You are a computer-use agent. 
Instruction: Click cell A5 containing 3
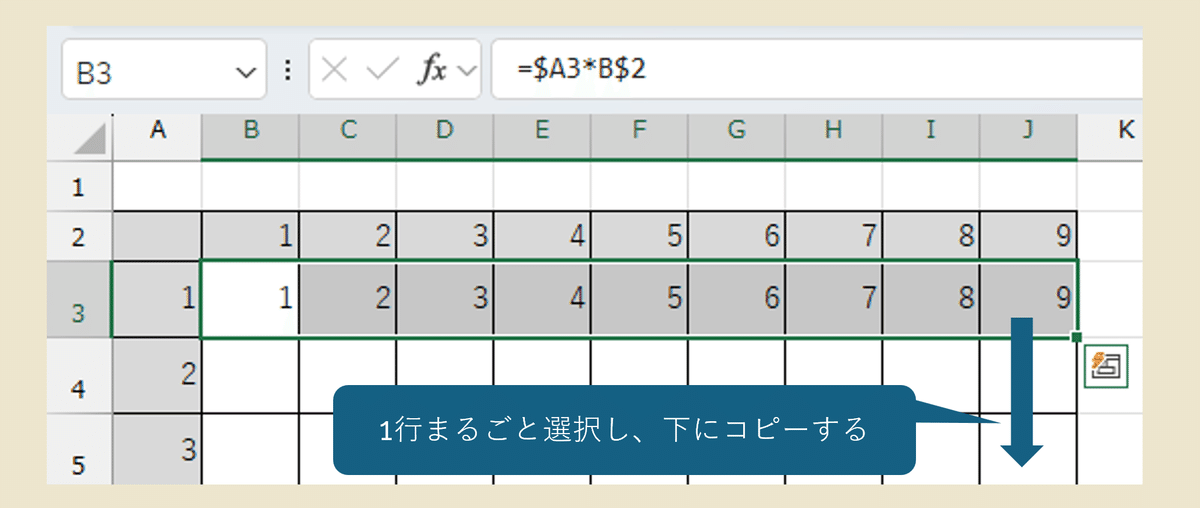[x=157, y=449]
